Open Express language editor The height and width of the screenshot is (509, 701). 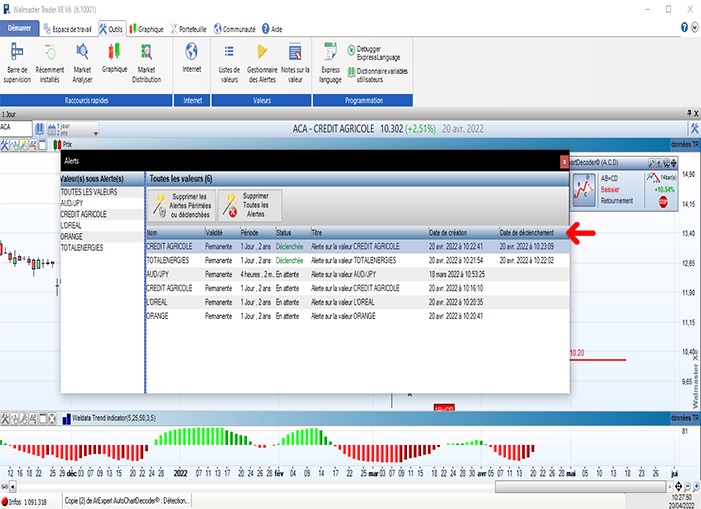(x=330, y=63)
